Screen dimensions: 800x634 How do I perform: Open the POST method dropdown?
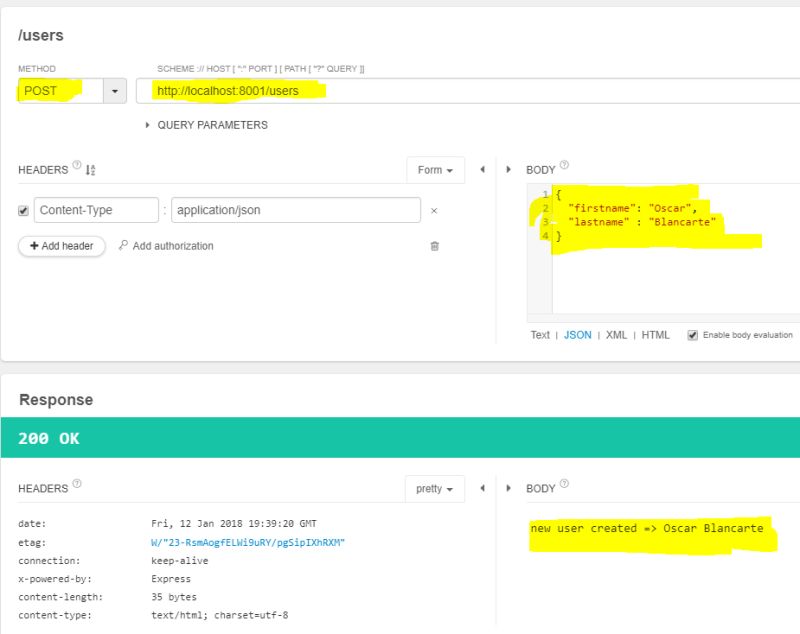[x=113, y=90]
